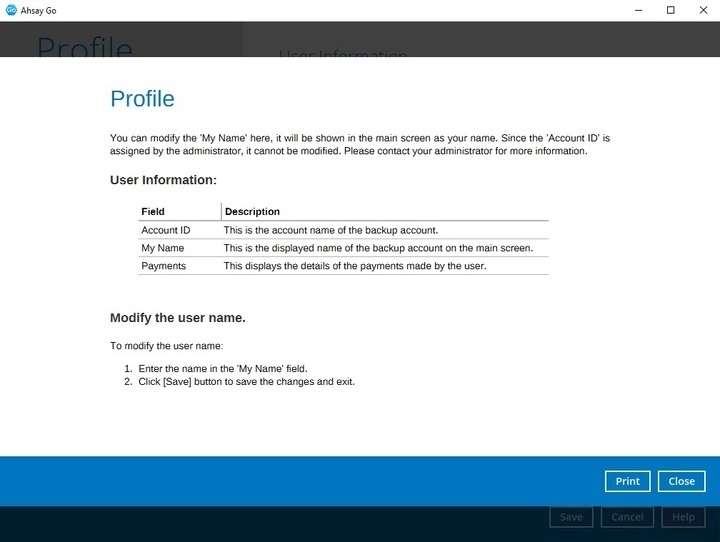Click step 2 'Click [Save] button' instruction

247,382
